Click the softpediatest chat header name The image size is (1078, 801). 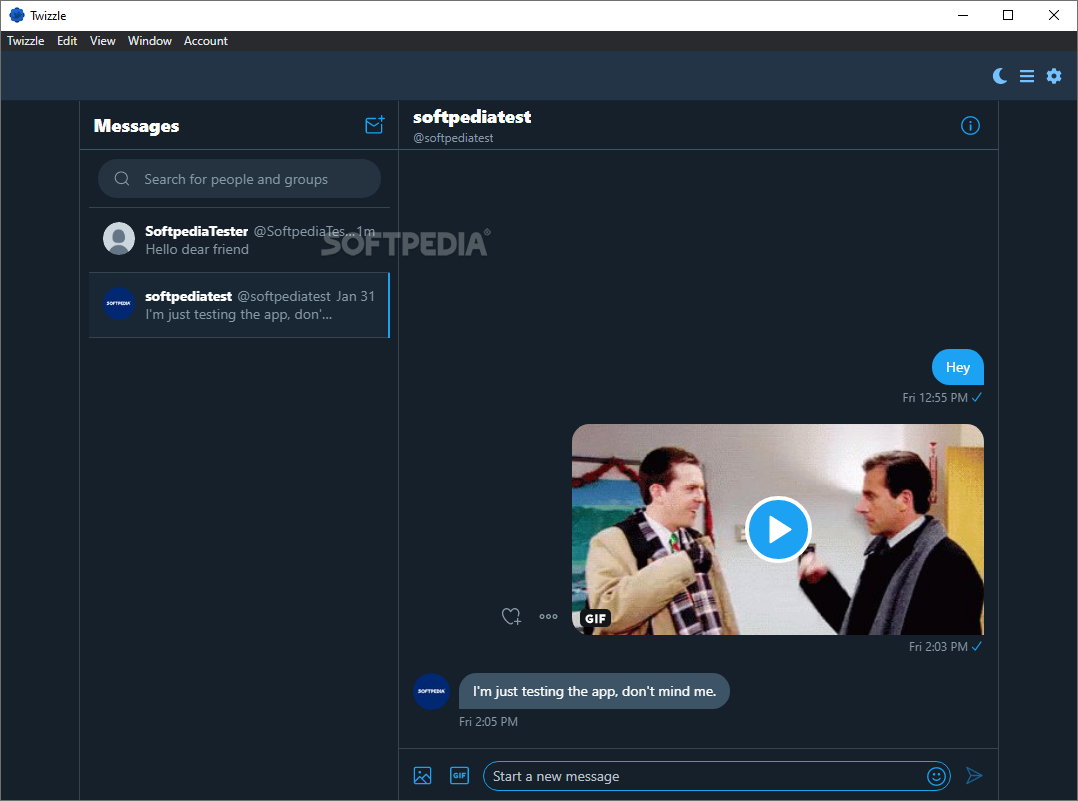pos(472,117)
